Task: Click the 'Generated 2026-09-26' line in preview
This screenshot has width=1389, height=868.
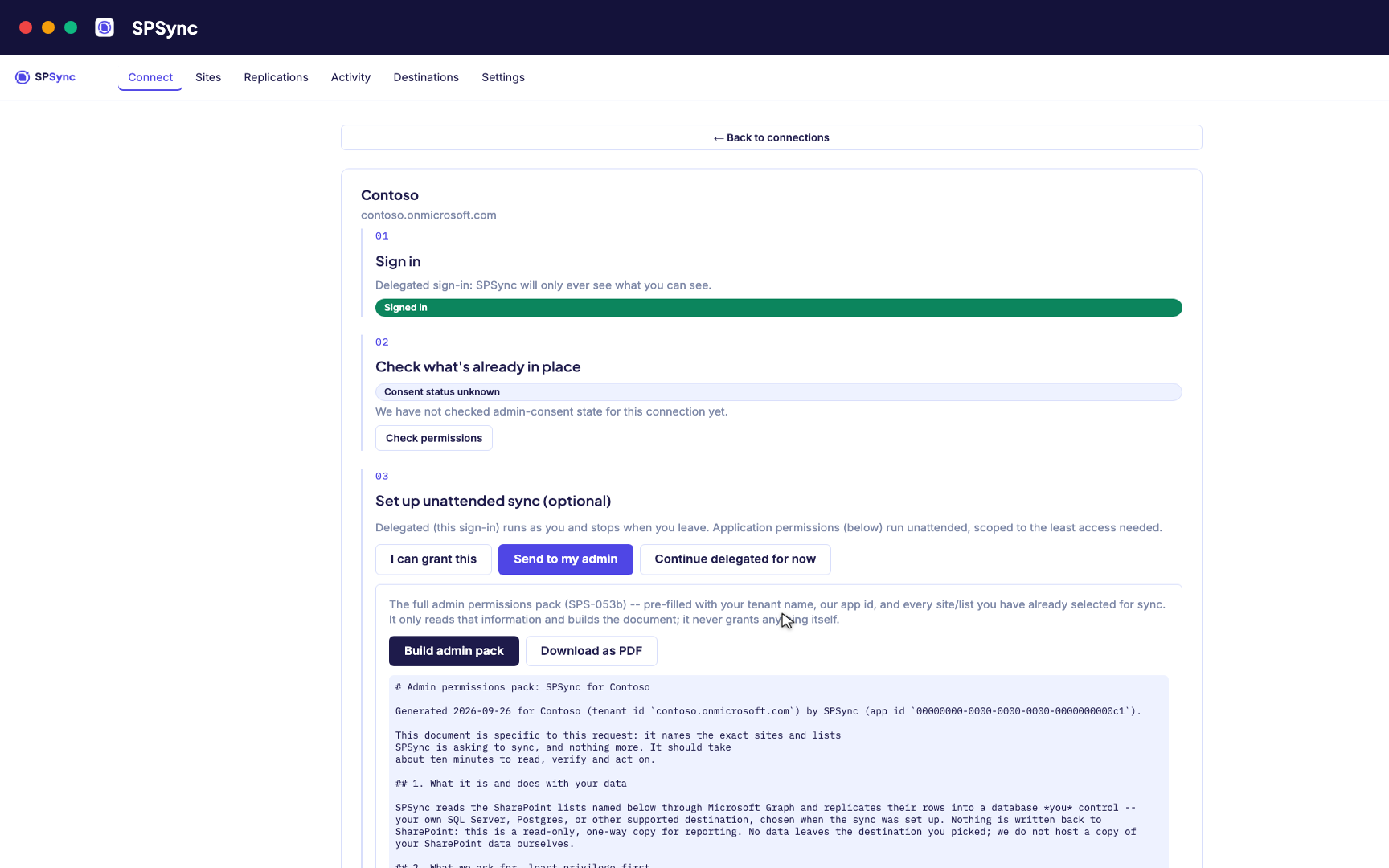Action: click(768, 711)
